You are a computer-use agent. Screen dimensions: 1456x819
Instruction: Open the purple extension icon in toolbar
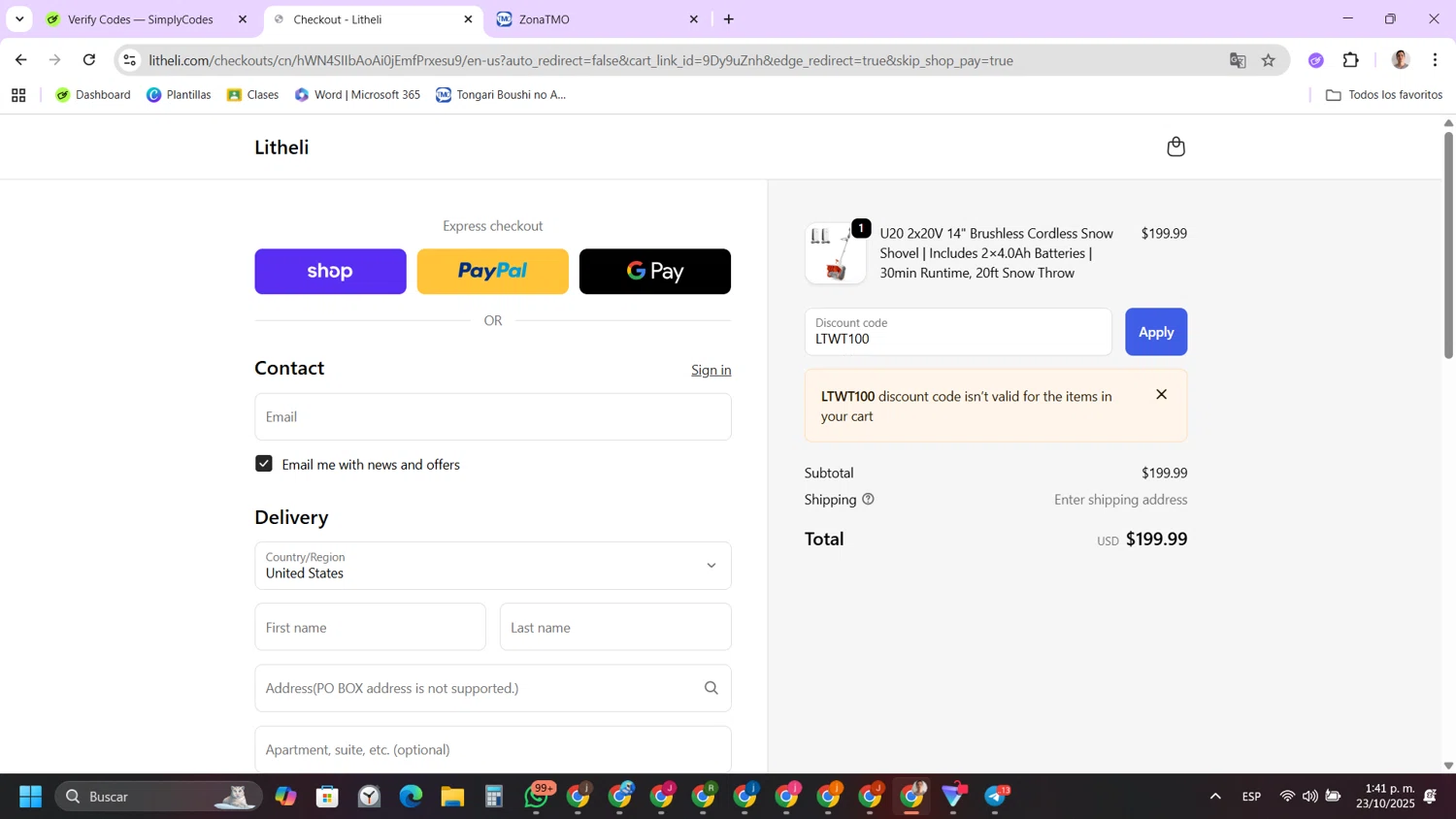(1315, 60)
